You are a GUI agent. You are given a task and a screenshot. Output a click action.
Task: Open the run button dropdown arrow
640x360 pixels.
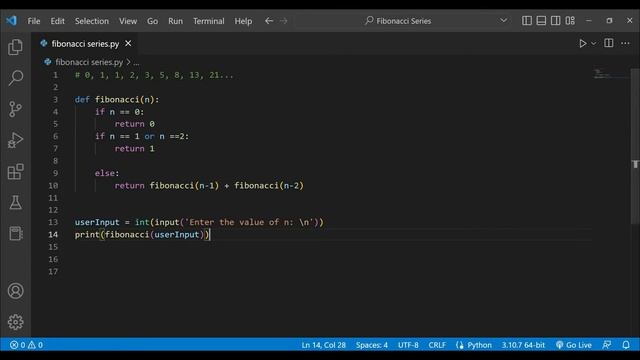coord(593,43)
